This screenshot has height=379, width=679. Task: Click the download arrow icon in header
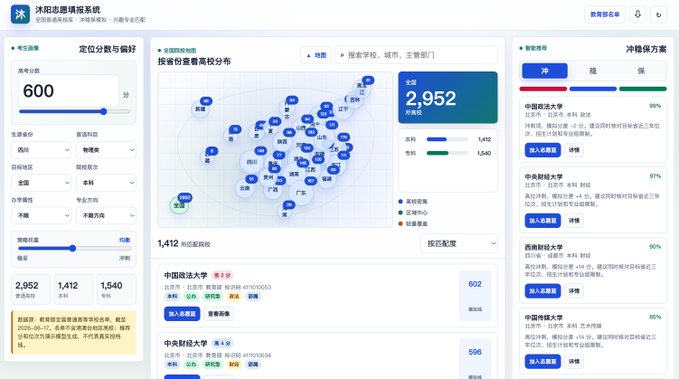[637, 14]
